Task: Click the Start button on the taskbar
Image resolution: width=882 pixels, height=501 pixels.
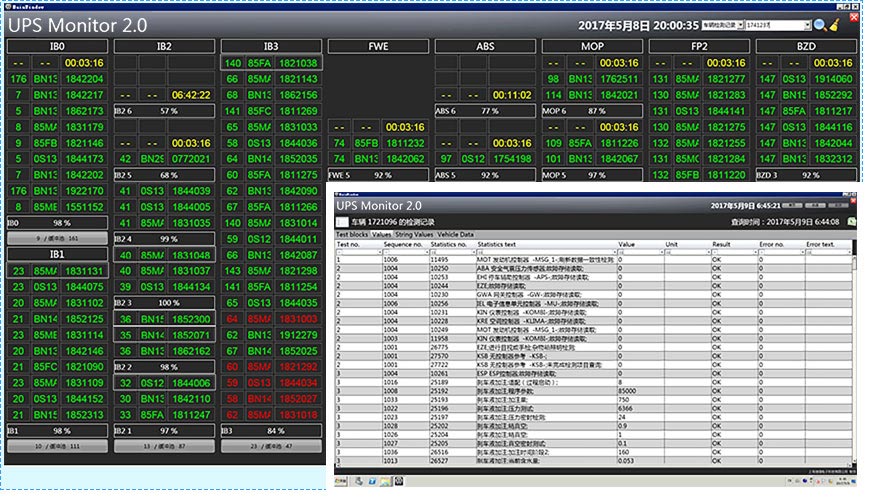Action: click(x=341, y=481)
